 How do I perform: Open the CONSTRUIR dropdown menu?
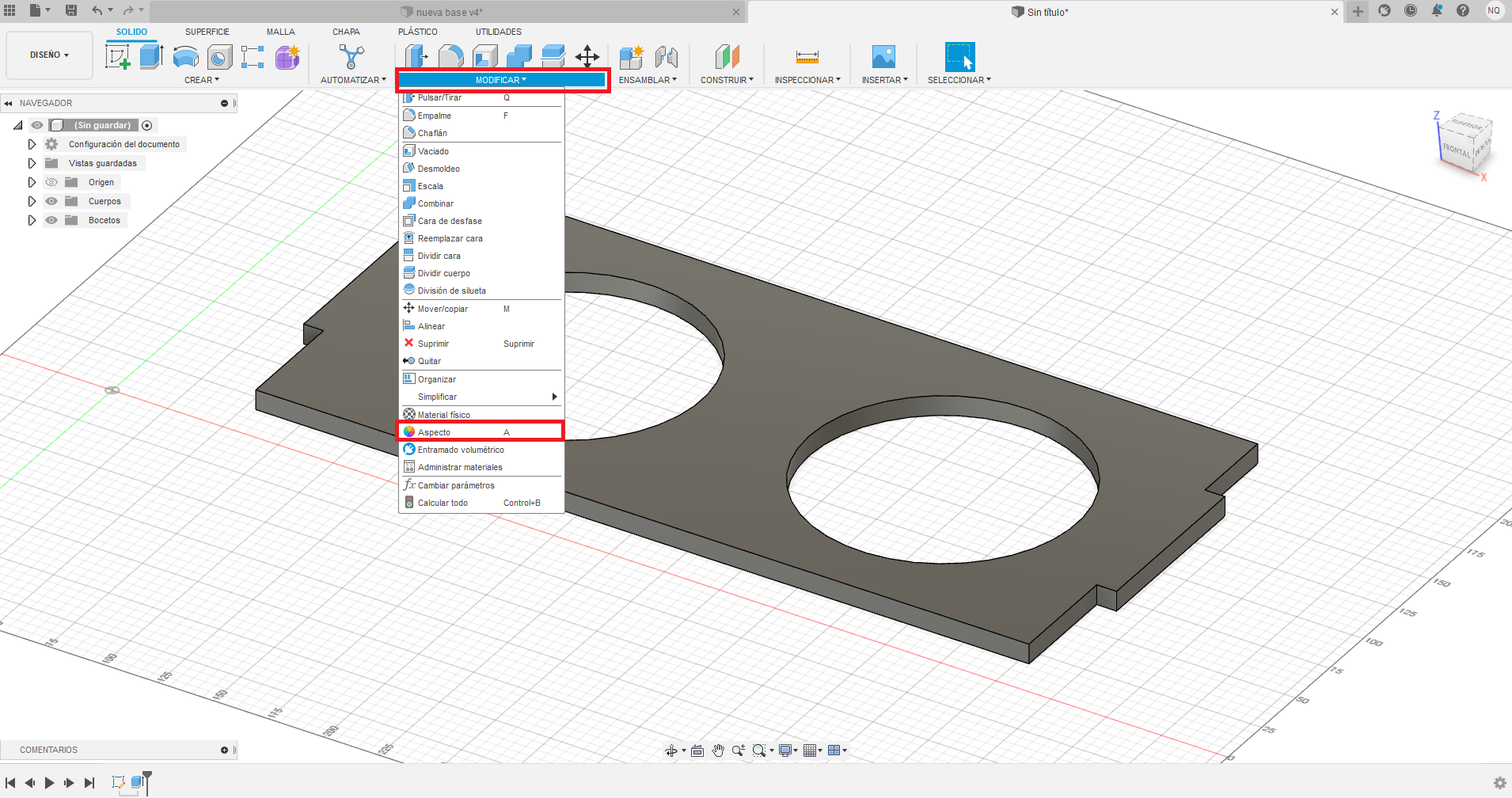pos(727,80)
